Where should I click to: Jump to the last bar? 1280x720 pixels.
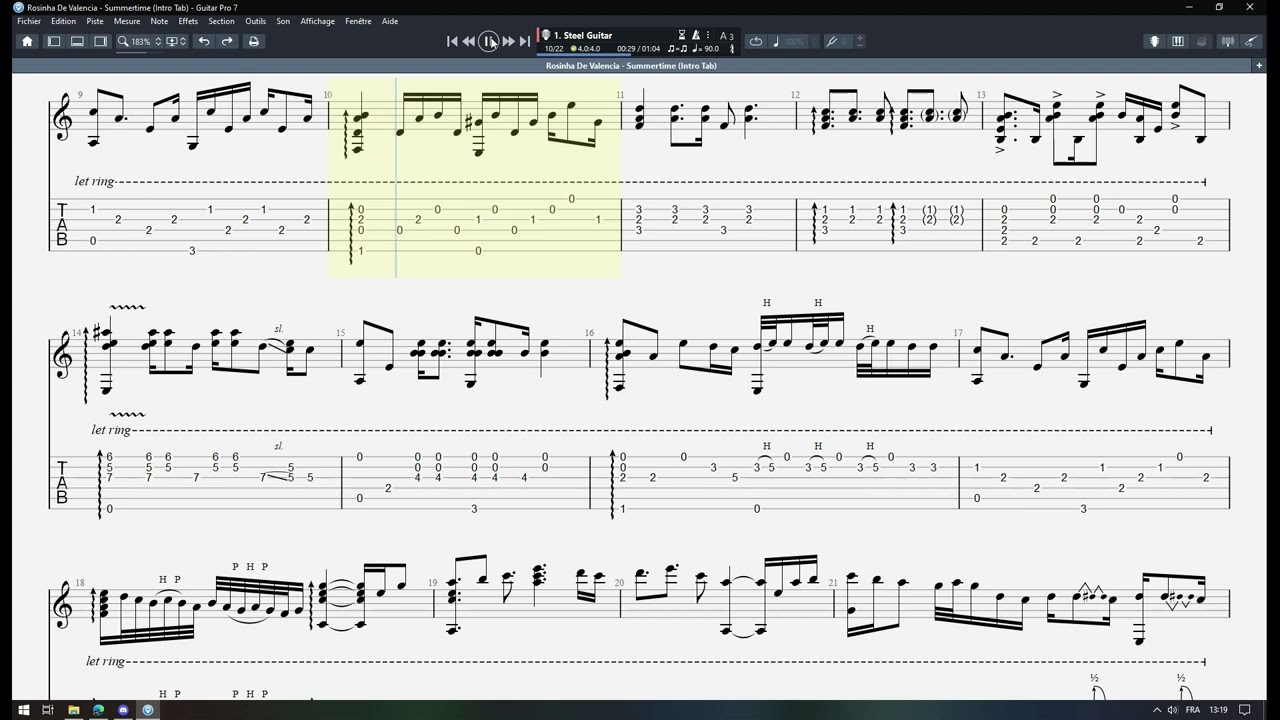click(524, 41)
